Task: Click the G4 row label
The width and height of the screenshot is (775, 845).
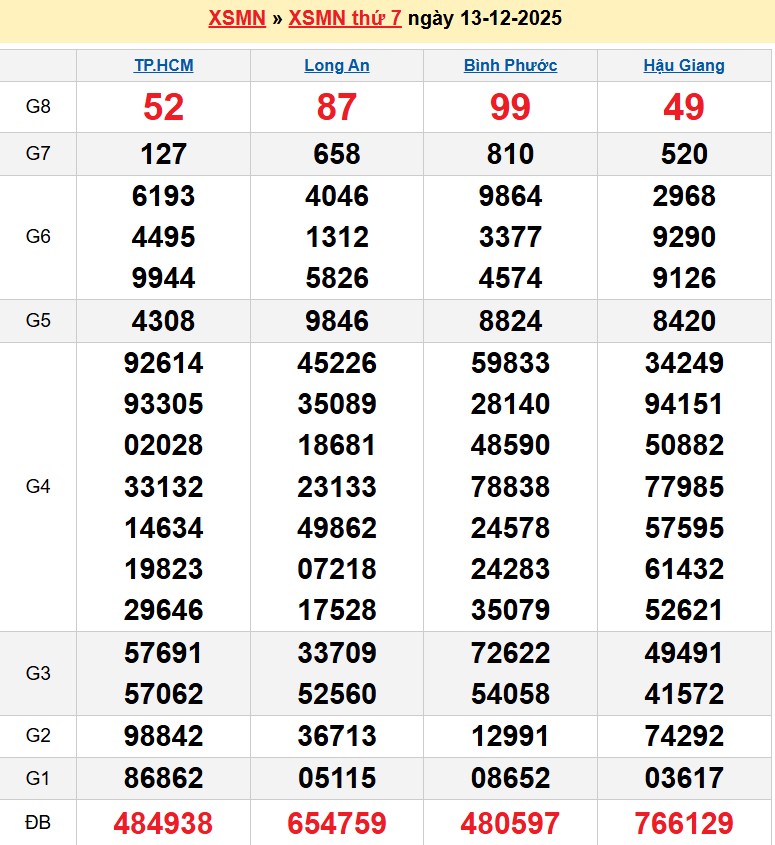Action: pyautogui.click(x=38, y=487)
